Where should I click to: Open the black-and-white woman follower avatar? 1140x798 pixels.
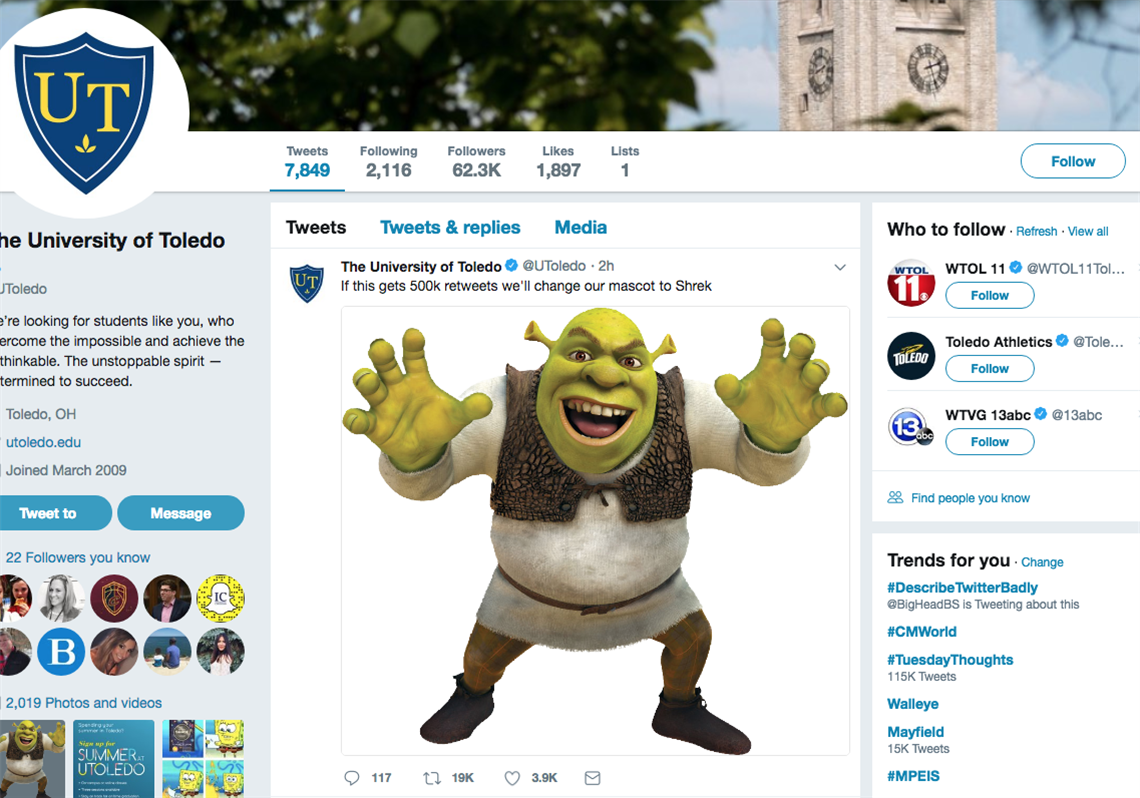pyautogui.click(x=61, y=598)
